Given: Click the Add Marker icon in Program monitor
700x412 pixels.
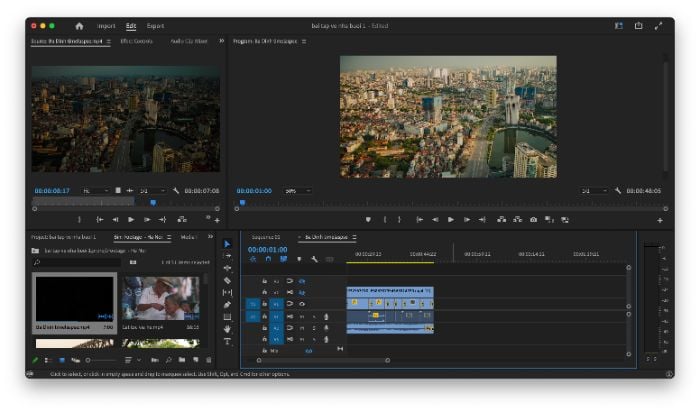Looking at the screenshot, I should [368, 220].
